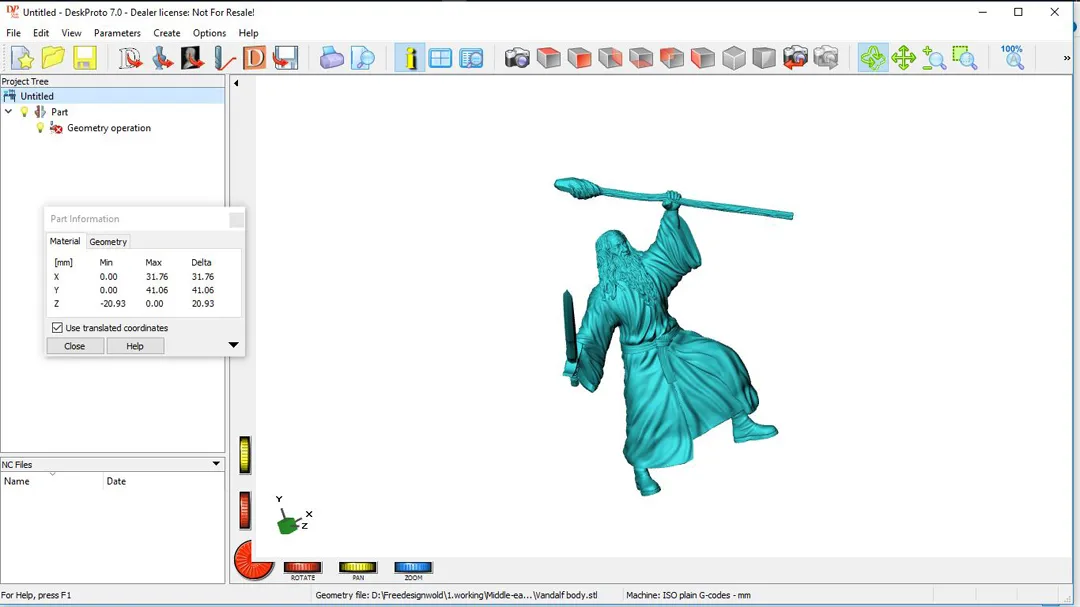Toggle Geometry operation light bulb visibility

40,127
